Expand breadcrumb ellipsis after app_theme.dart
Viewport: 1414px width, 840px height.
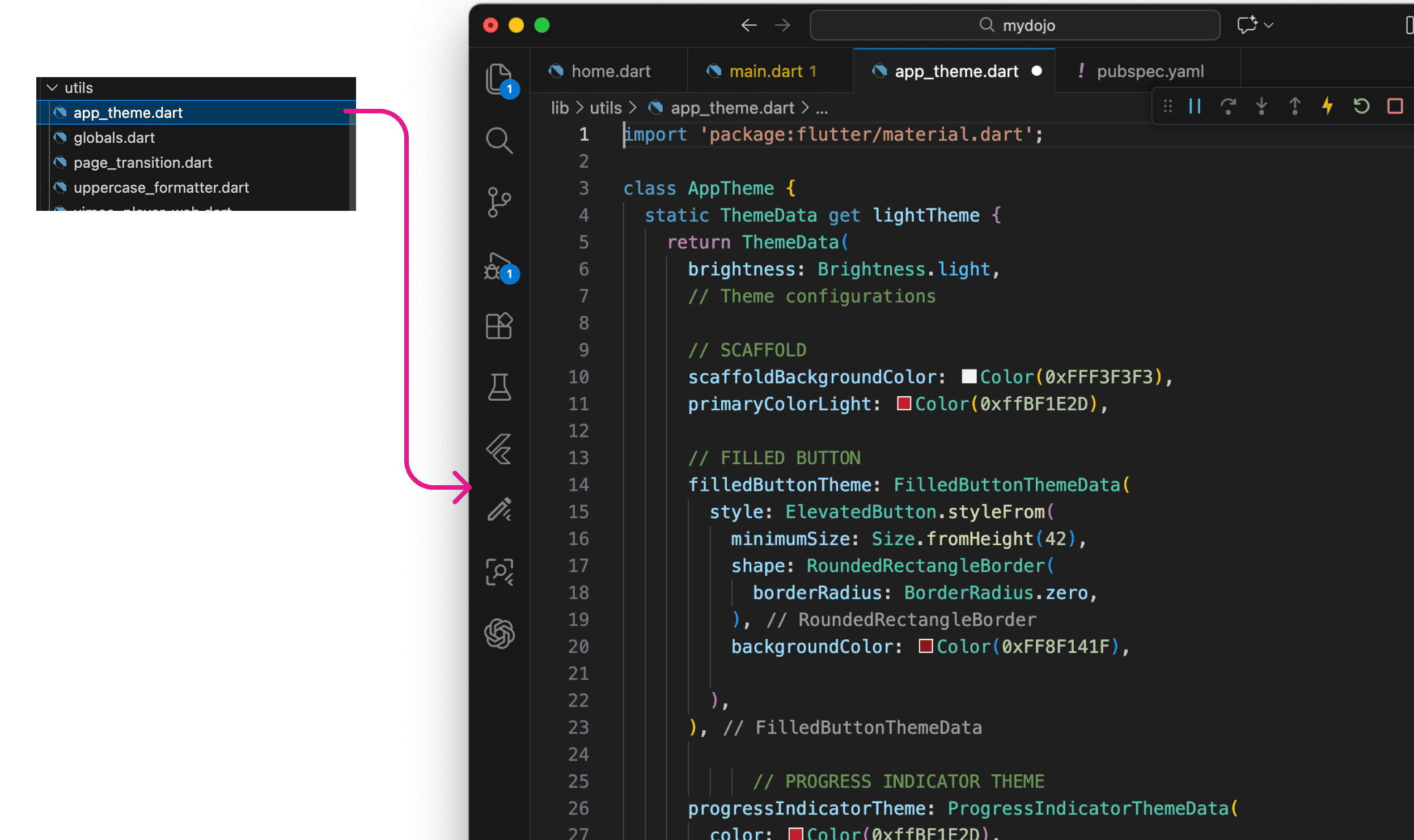[x=822, y=108]
